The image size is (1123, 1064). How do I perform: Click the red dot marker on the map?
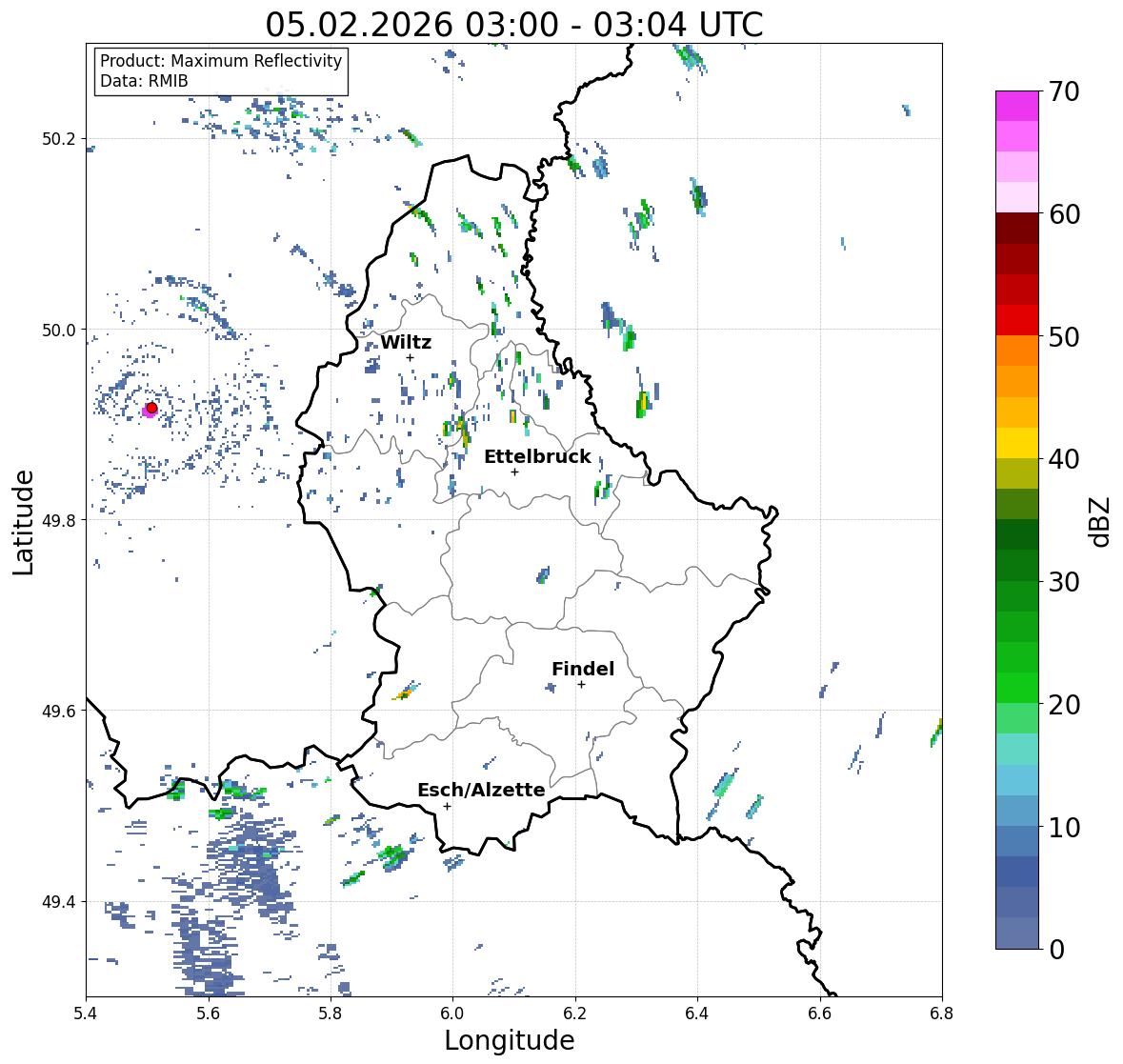[x=151, y=408]
